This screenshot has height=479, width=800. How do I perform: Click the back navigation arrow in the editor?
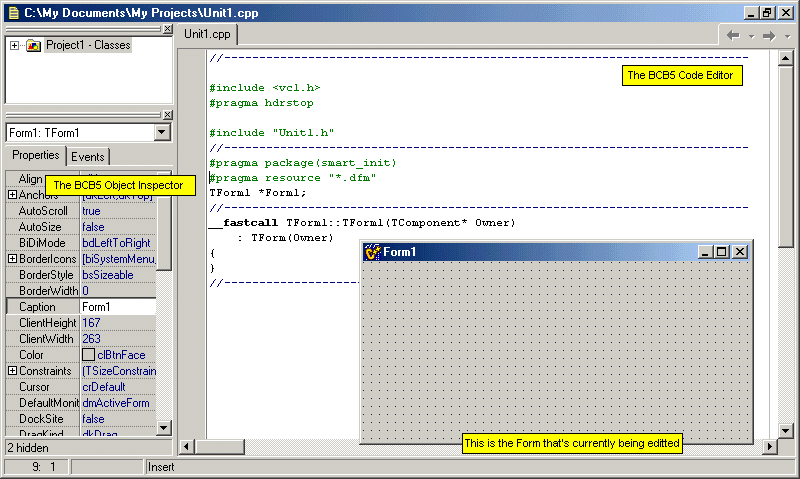(x=732, y=35)
